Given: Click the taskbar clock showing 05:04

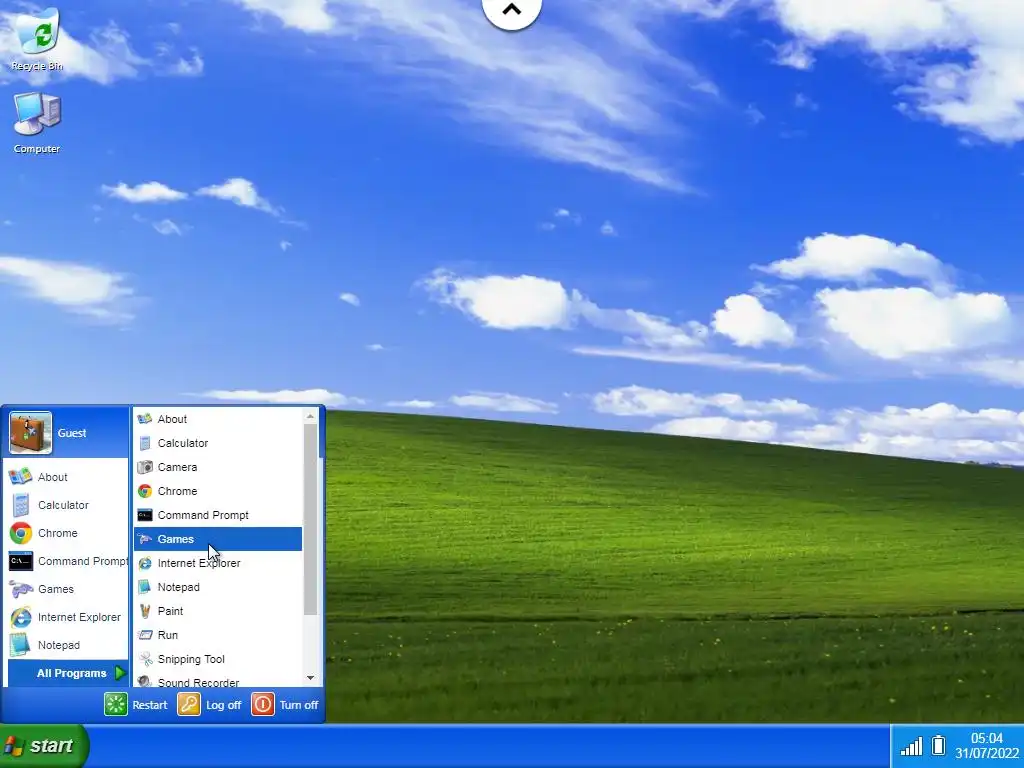Looking at the screenshot, I should (x=986, y=738).
